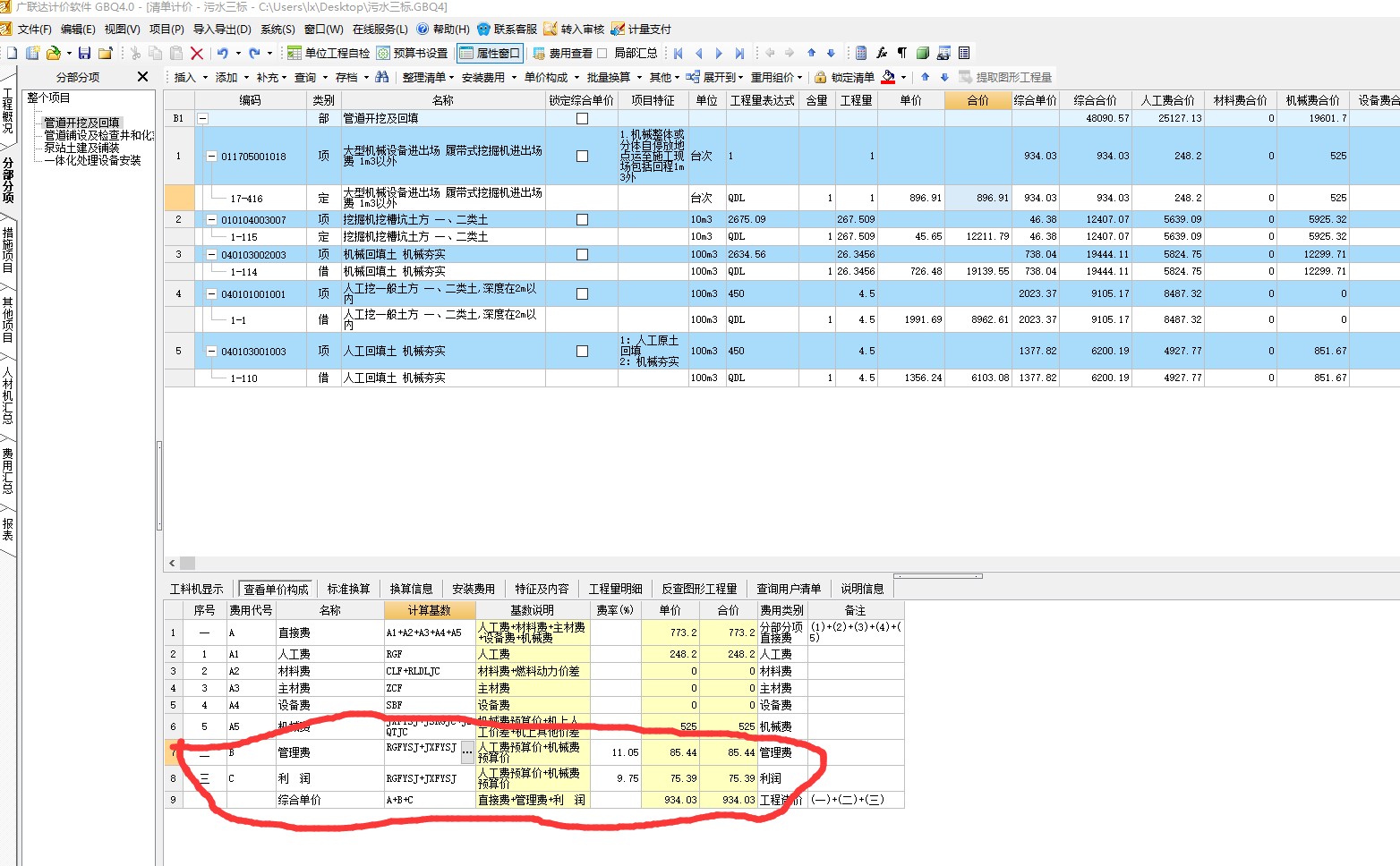This screenshot has height=866, width=1400.
Task: Click the second-row blue down arrow
Action: point(944,77)
